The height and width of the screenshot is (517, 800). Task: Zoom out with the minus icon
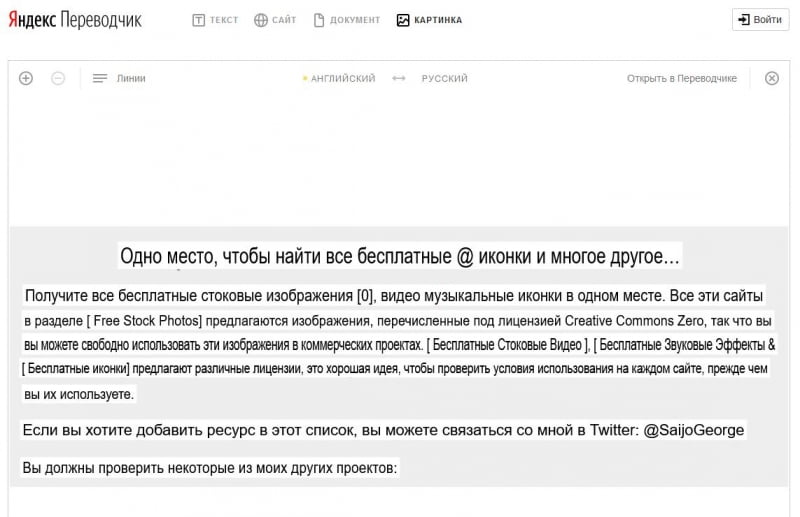coord(58,78)
